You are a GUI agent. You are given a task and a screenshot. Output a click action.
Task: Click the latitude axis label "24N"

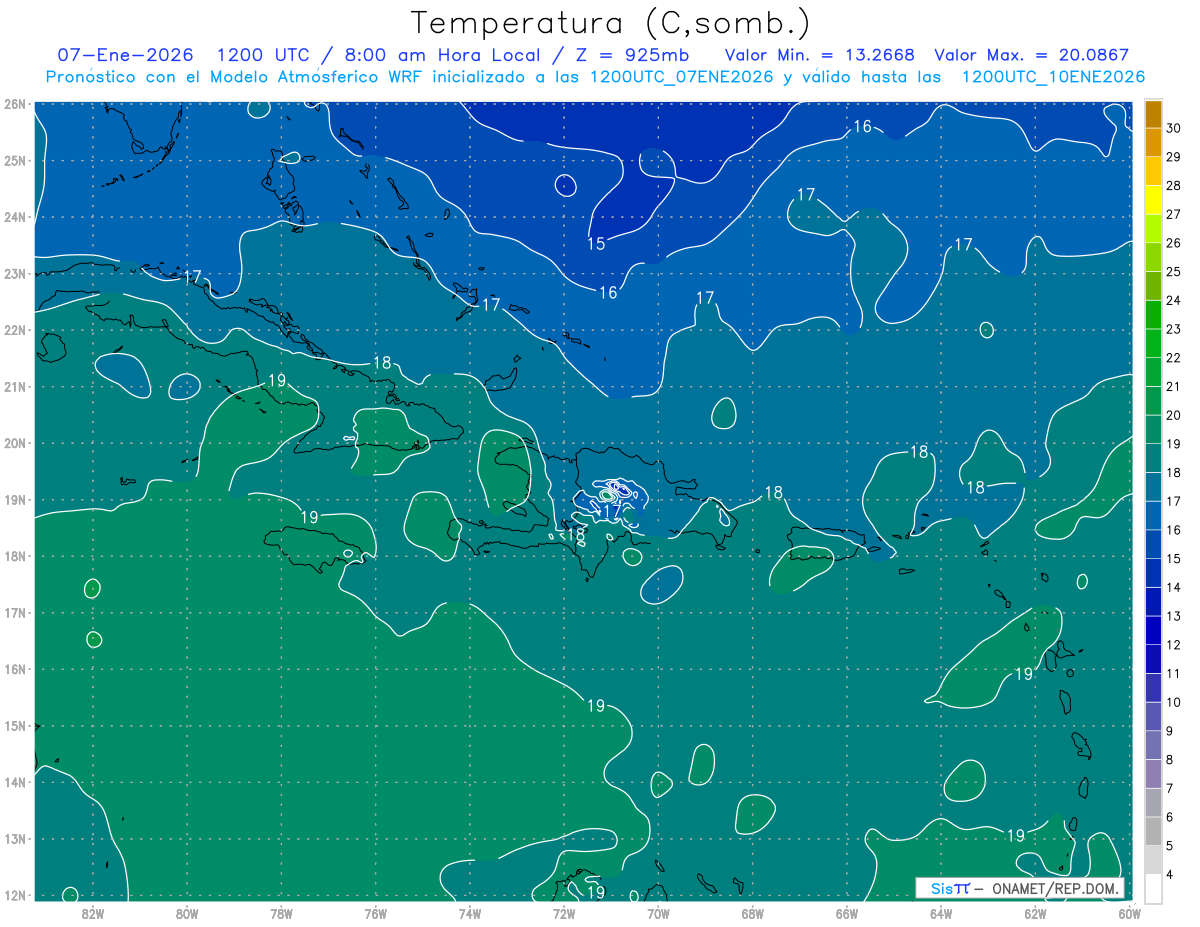pos(15,217)
